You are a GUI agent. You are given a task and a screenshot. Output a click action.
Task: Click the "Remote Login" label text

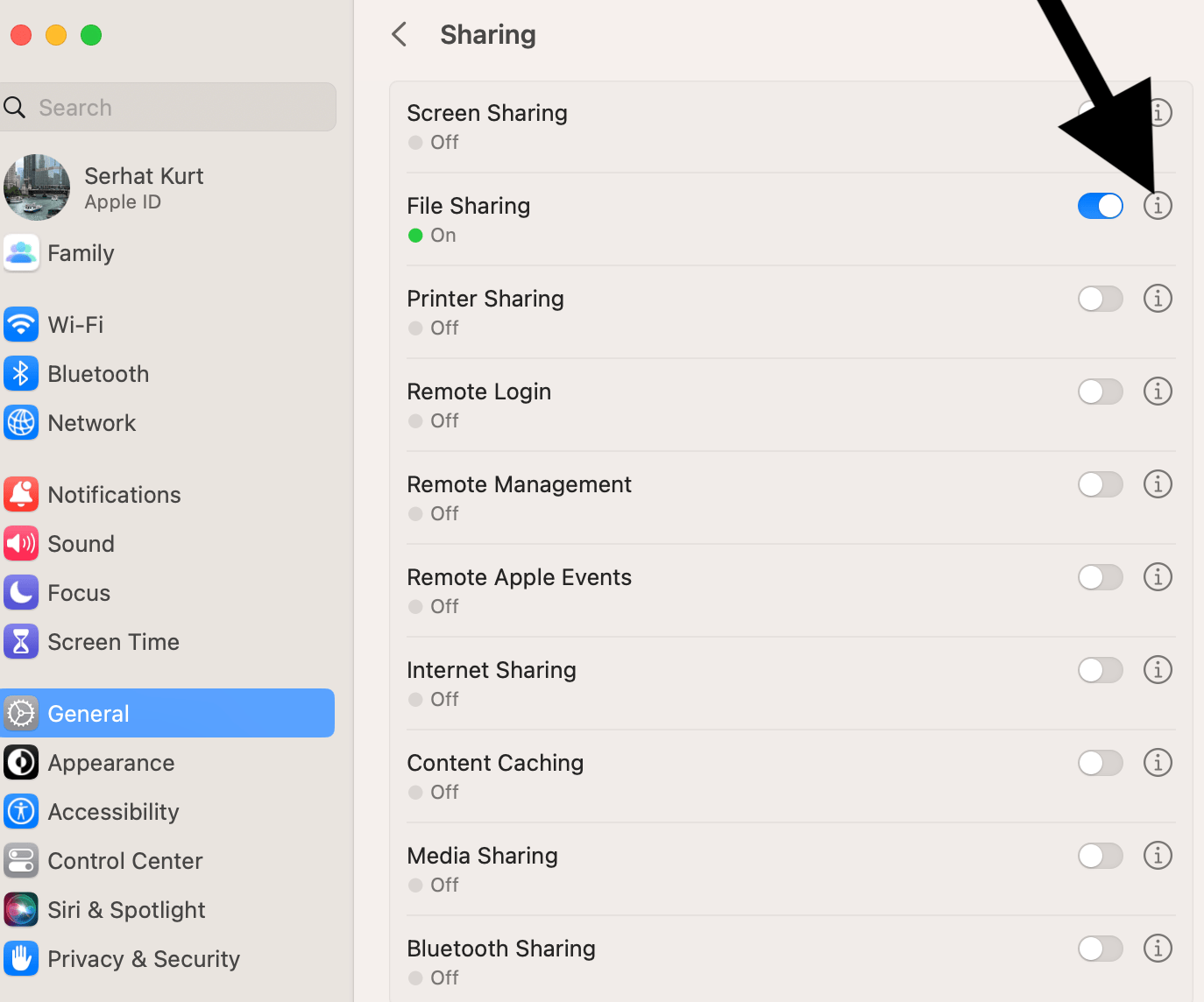479,392
